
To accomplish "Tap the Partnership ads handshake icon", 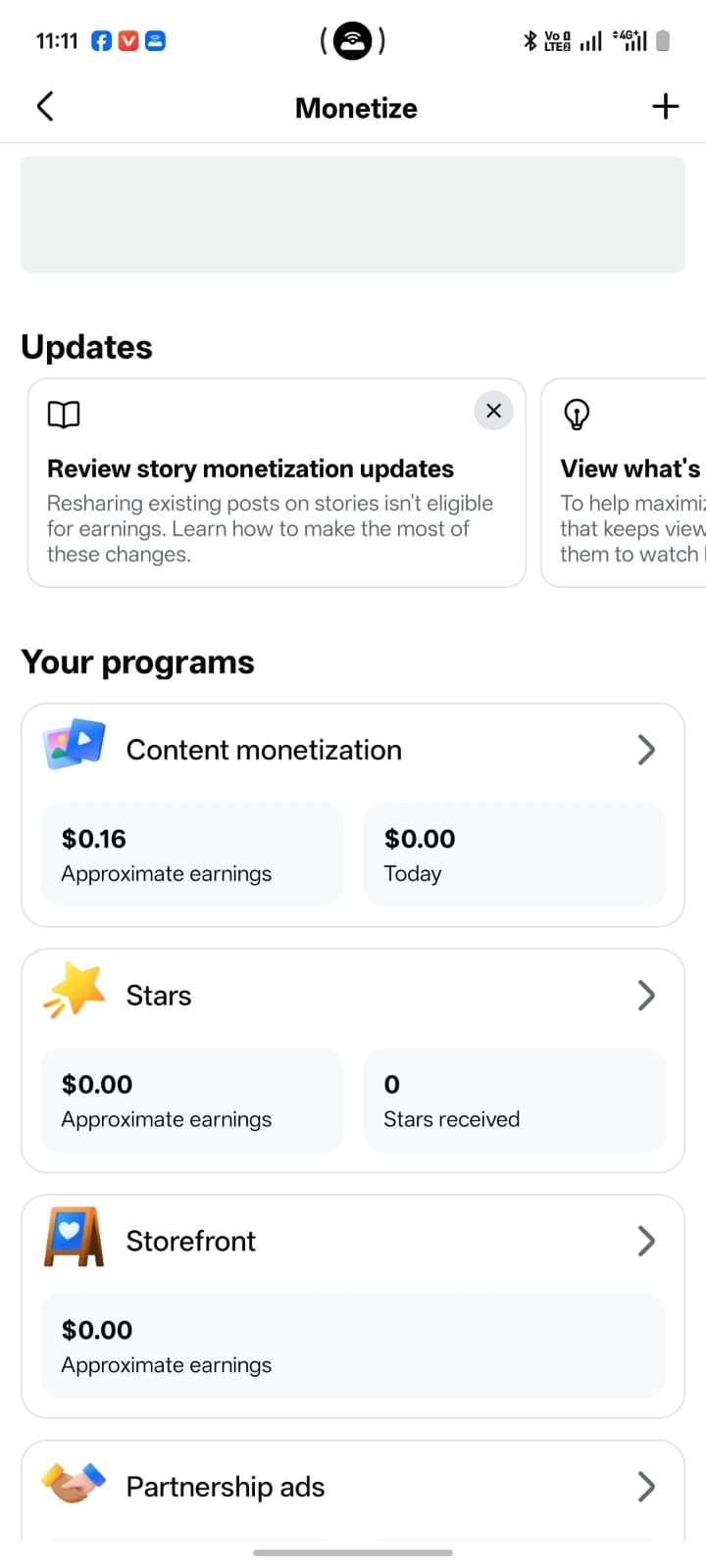I will coord(74,1484).
